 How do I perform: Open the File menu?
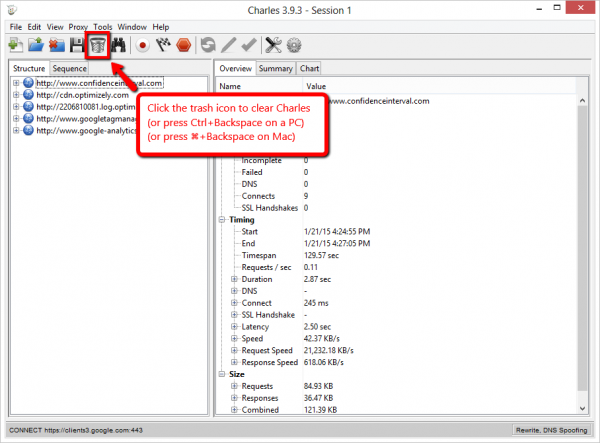click(x=16, y=27)
